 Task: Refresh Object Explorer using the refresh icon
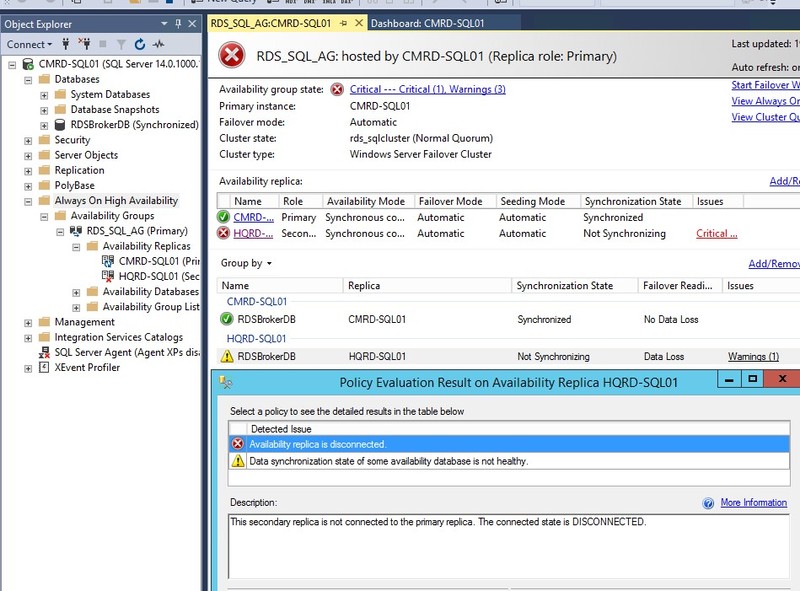pos(140,43)
